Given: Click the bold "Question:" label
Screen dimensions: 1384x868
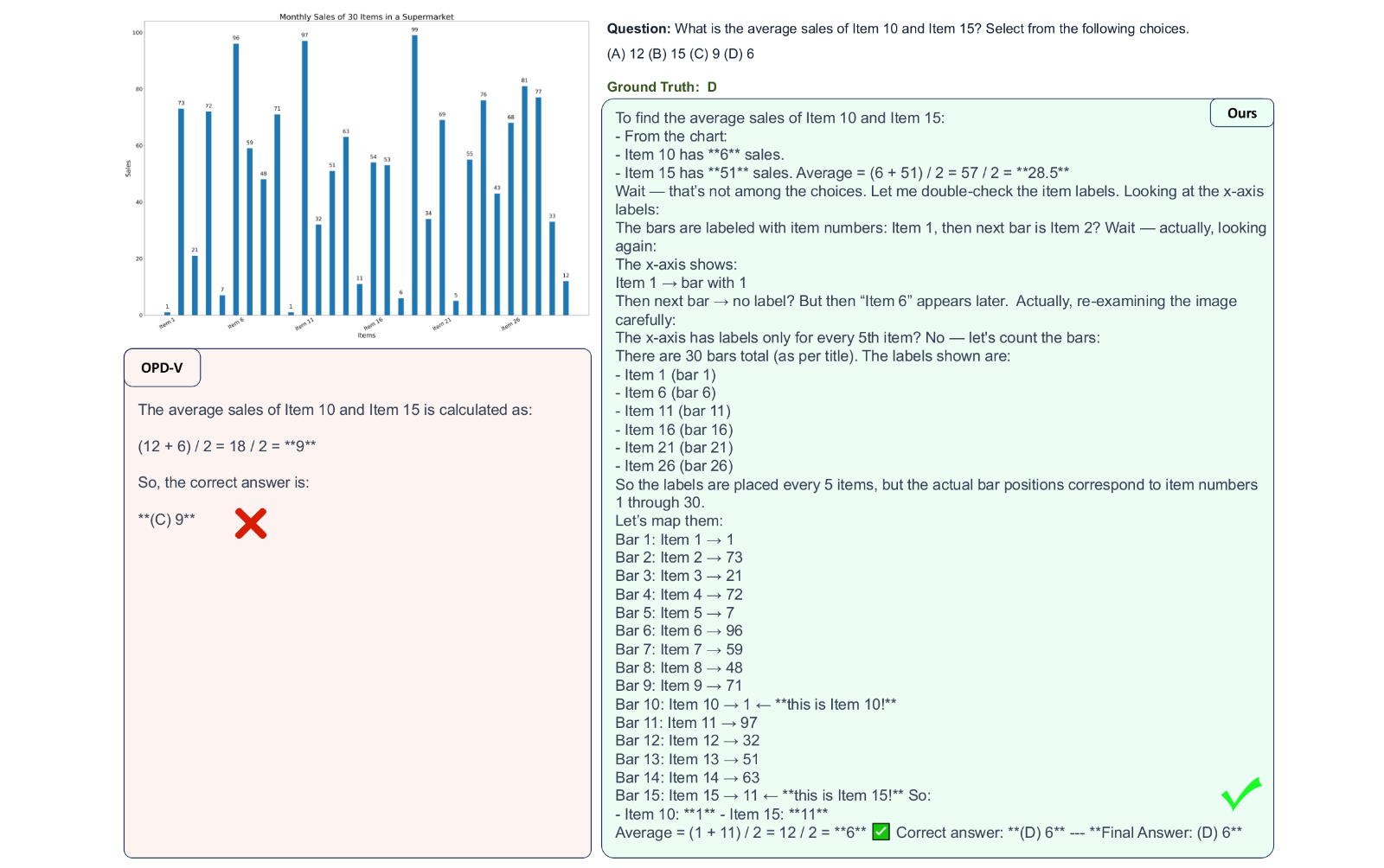Looking at the screenshot, I should (x=638, y=29).
